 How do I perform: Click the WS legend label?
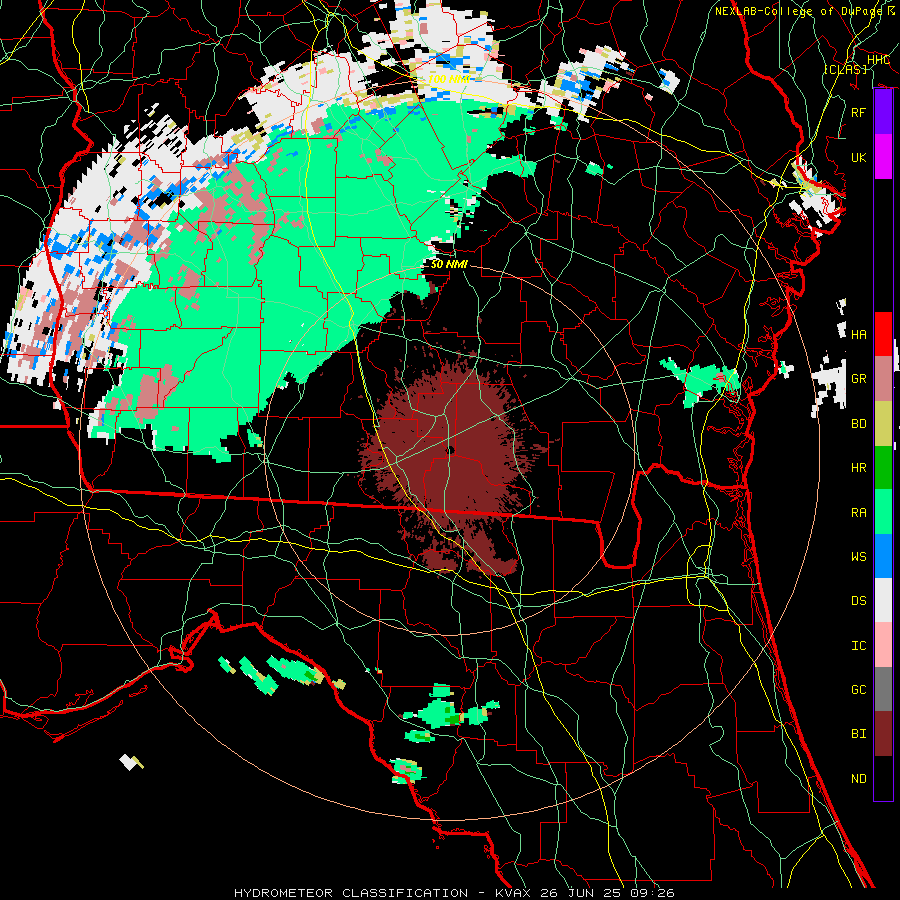click(x=859, y=556)
